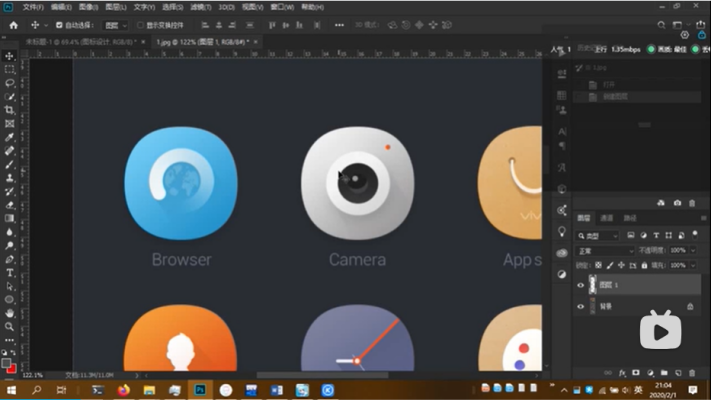Select the Path Selection tool

9,286
